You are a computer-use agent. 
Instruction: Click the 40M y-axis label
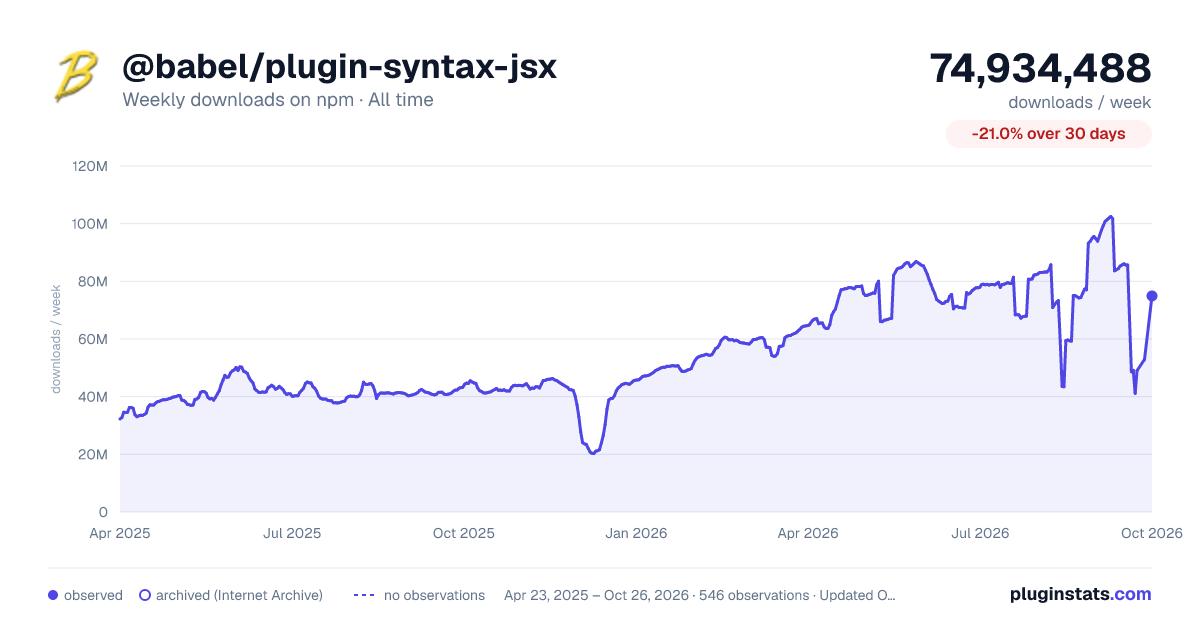(x=93, y=397)
